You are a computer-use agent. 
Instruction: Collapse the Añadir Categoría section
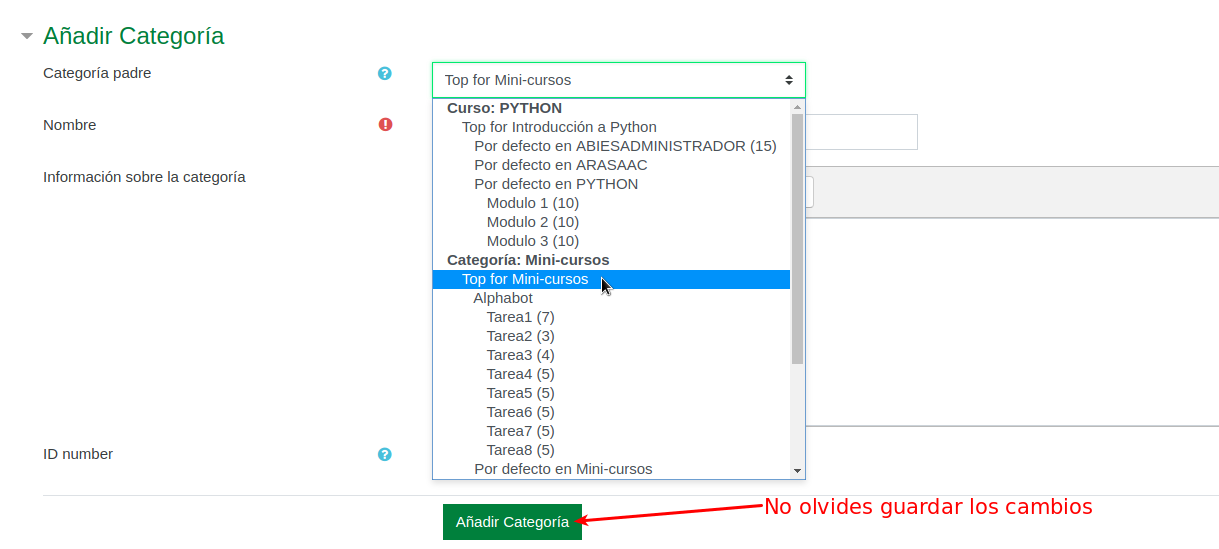click(x=27, y=37)
